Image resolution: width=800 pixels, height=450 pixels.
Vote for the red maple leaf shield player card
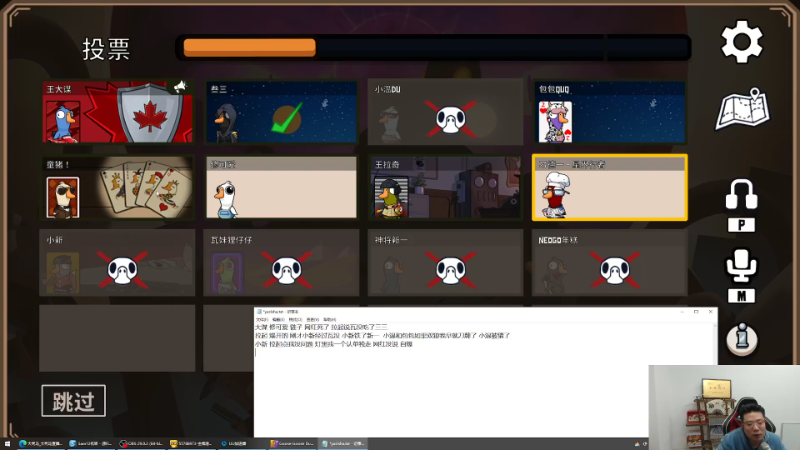click(x=117, y=112)
